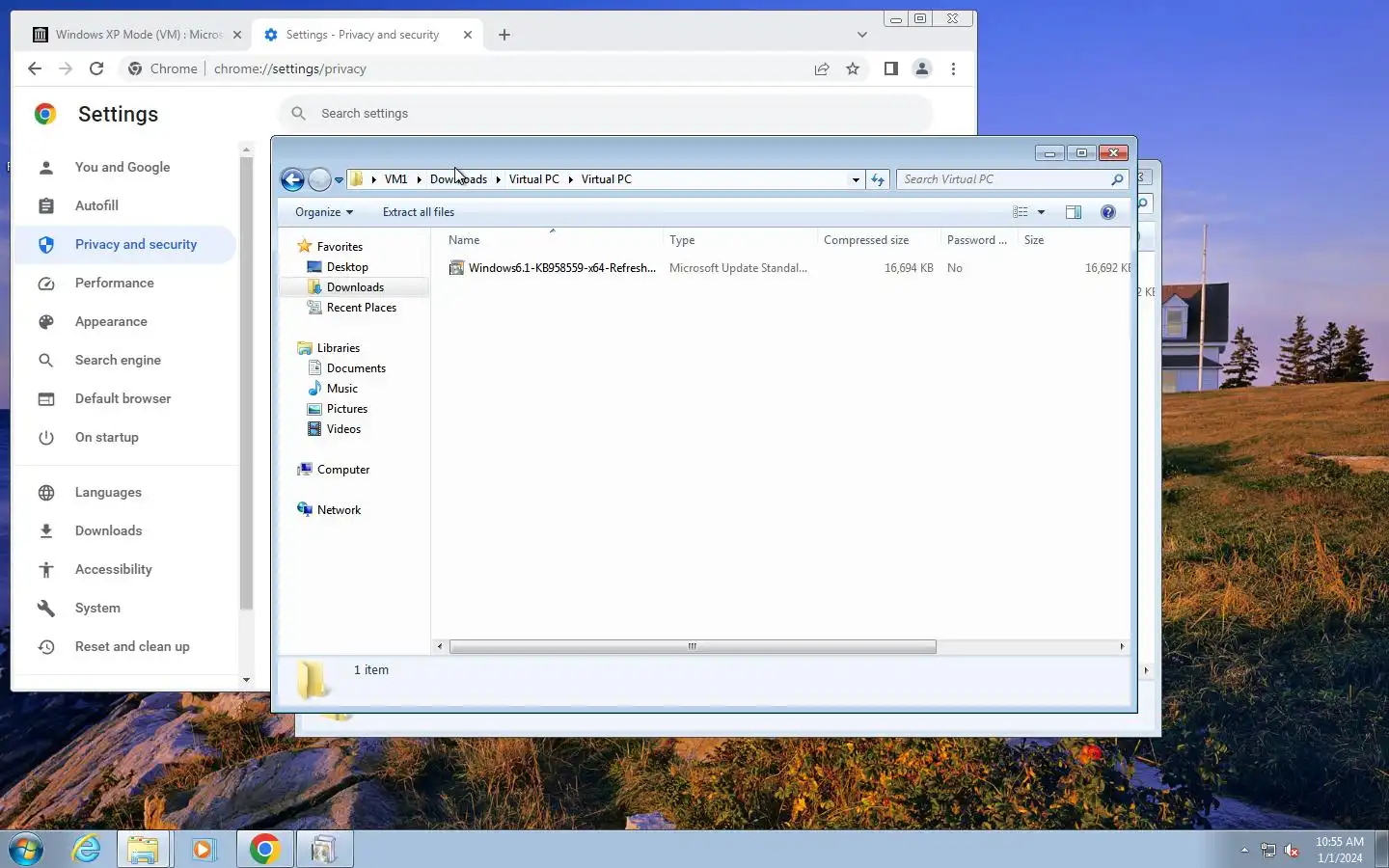Viewport: 1389px width, 868px height.
Task: Click the Explorer Forward button
Action: (x=319, y=179)
